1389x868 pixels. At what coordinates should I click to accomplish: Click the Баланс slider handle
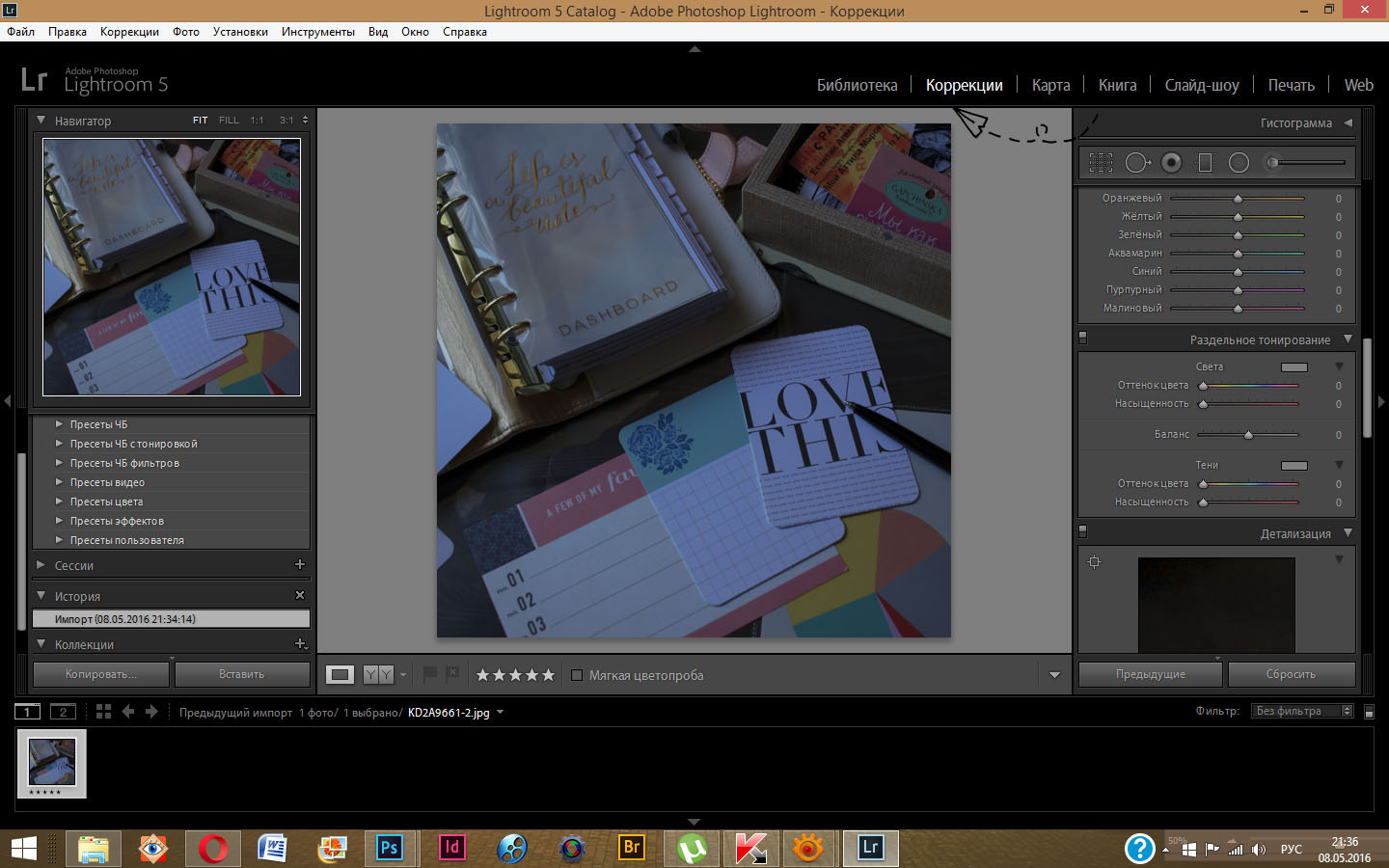(x=1248, y=435)
